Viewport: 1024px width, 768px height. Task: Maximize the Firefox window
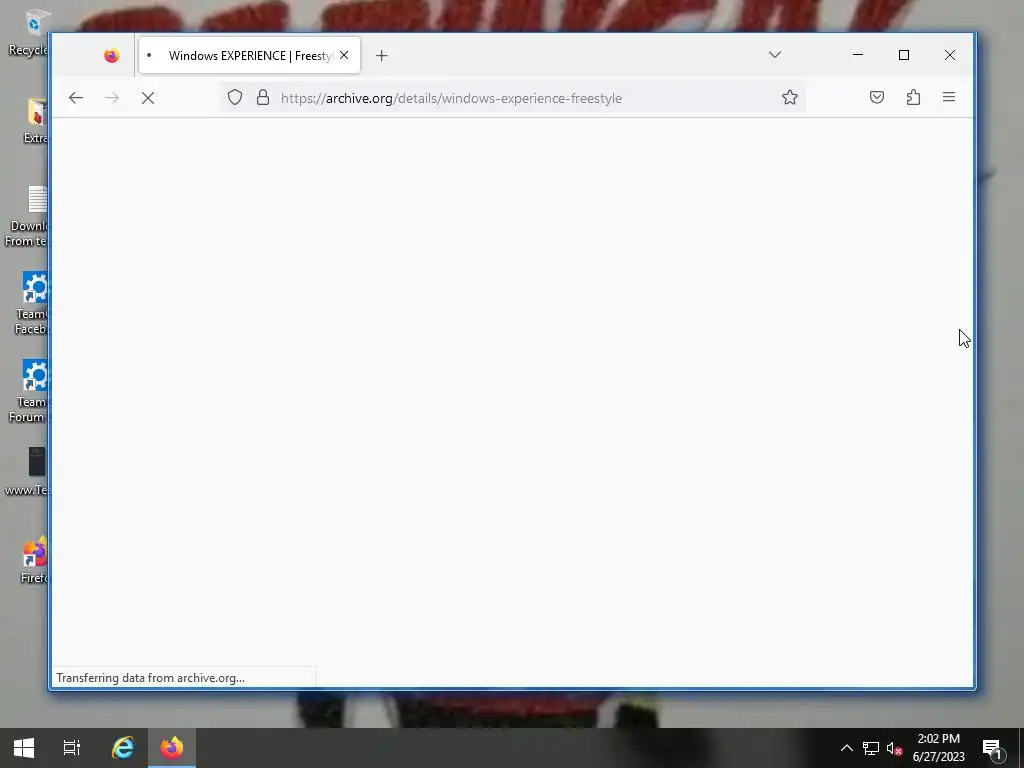coord(904,55)
